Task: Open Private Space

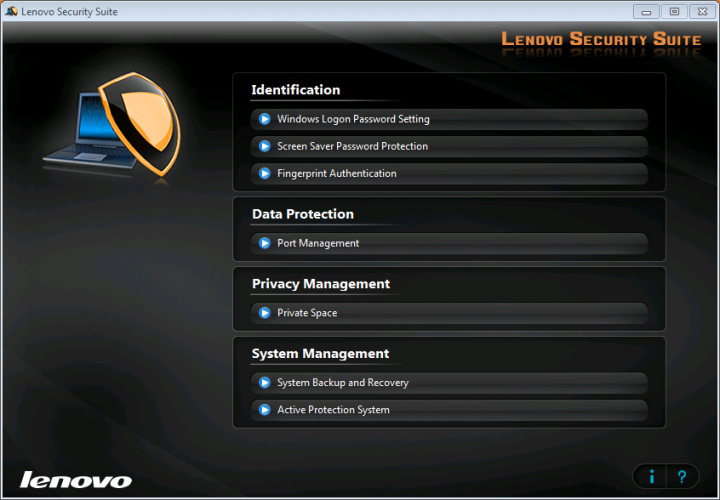Action: click(449, 313)
